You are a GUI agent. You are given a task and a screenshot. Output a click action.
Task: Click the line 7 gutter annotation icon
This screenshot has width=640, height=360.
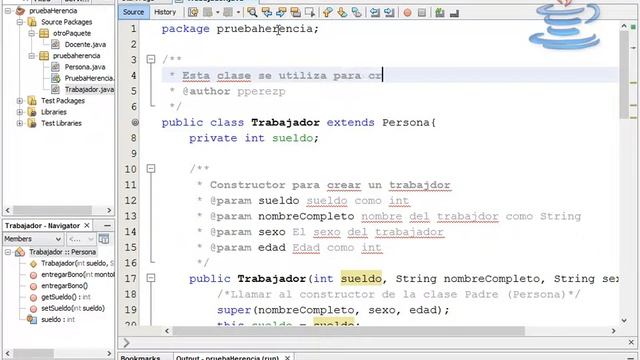(x=135, y=122)
